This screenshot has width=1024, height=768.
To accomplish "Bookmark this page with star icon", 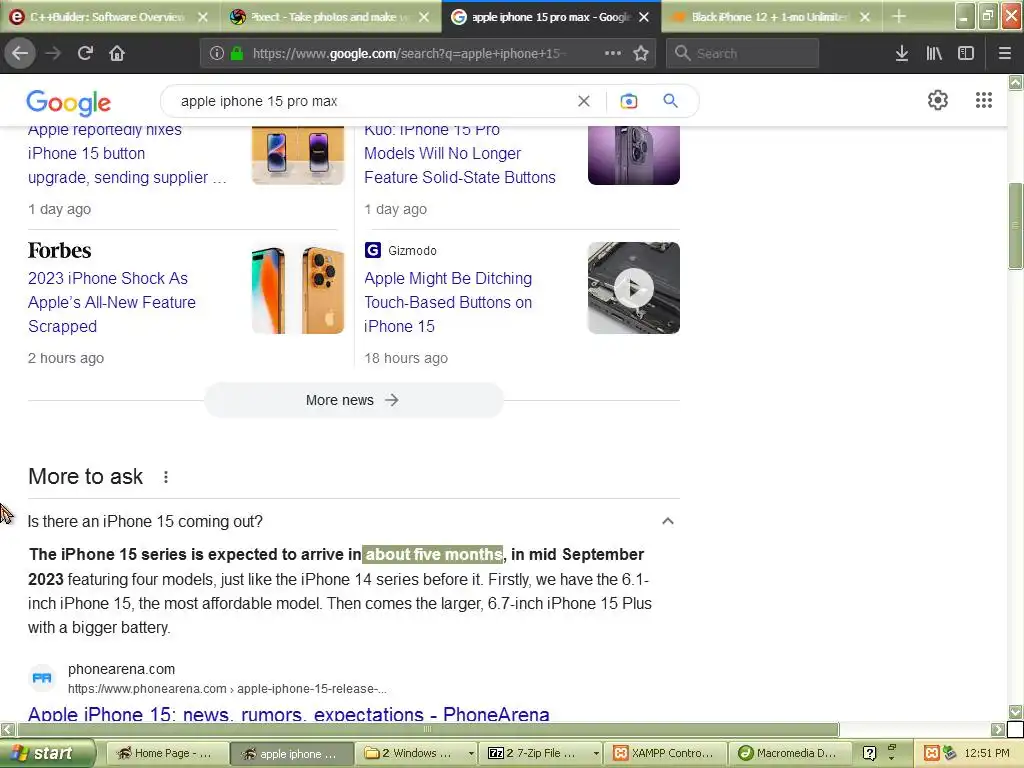I will point(641,54).
